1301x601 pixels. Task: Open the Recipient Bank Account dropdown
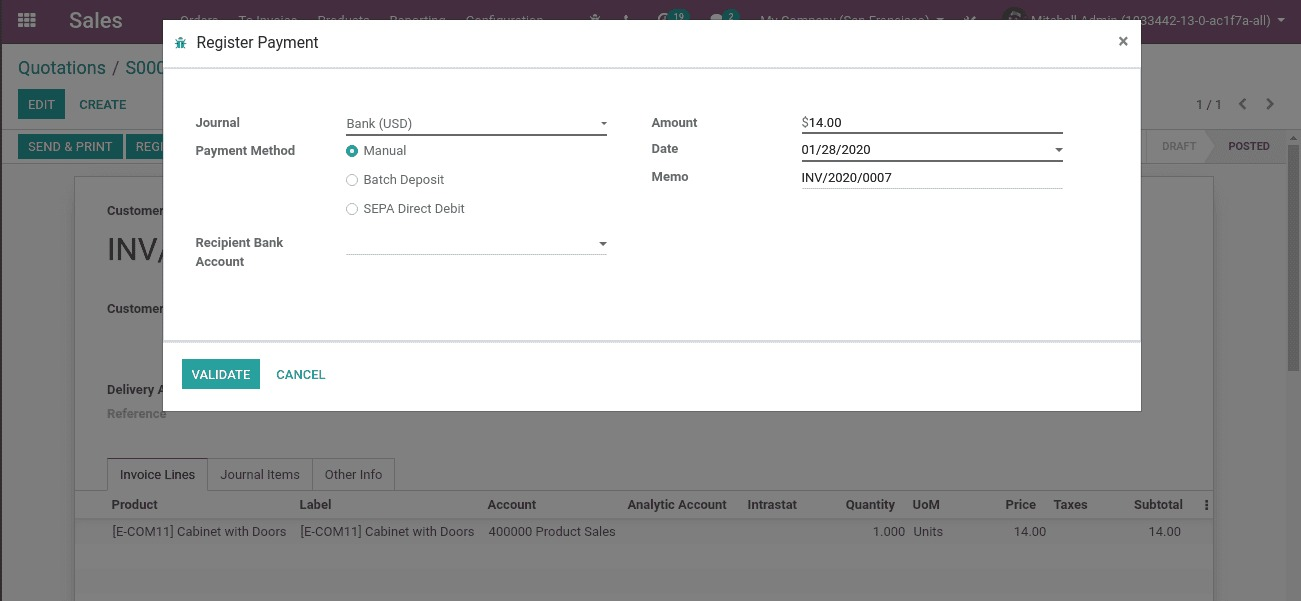coord(603,244)
